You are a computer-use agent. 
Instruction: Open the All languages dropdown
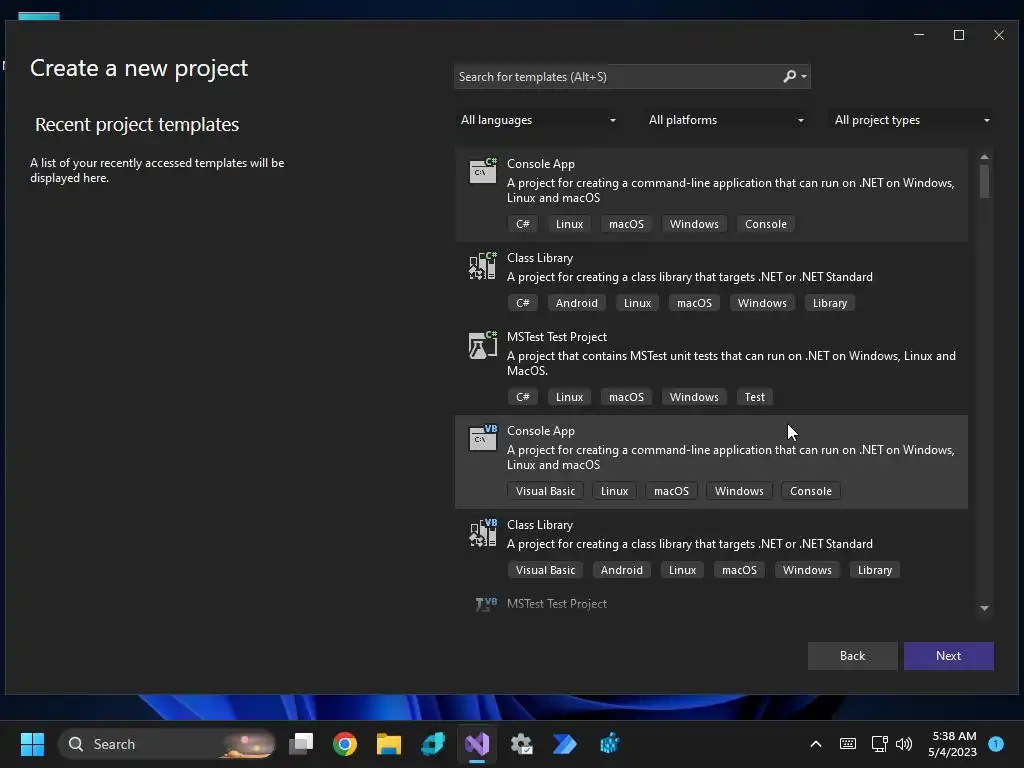click(538, 120)
